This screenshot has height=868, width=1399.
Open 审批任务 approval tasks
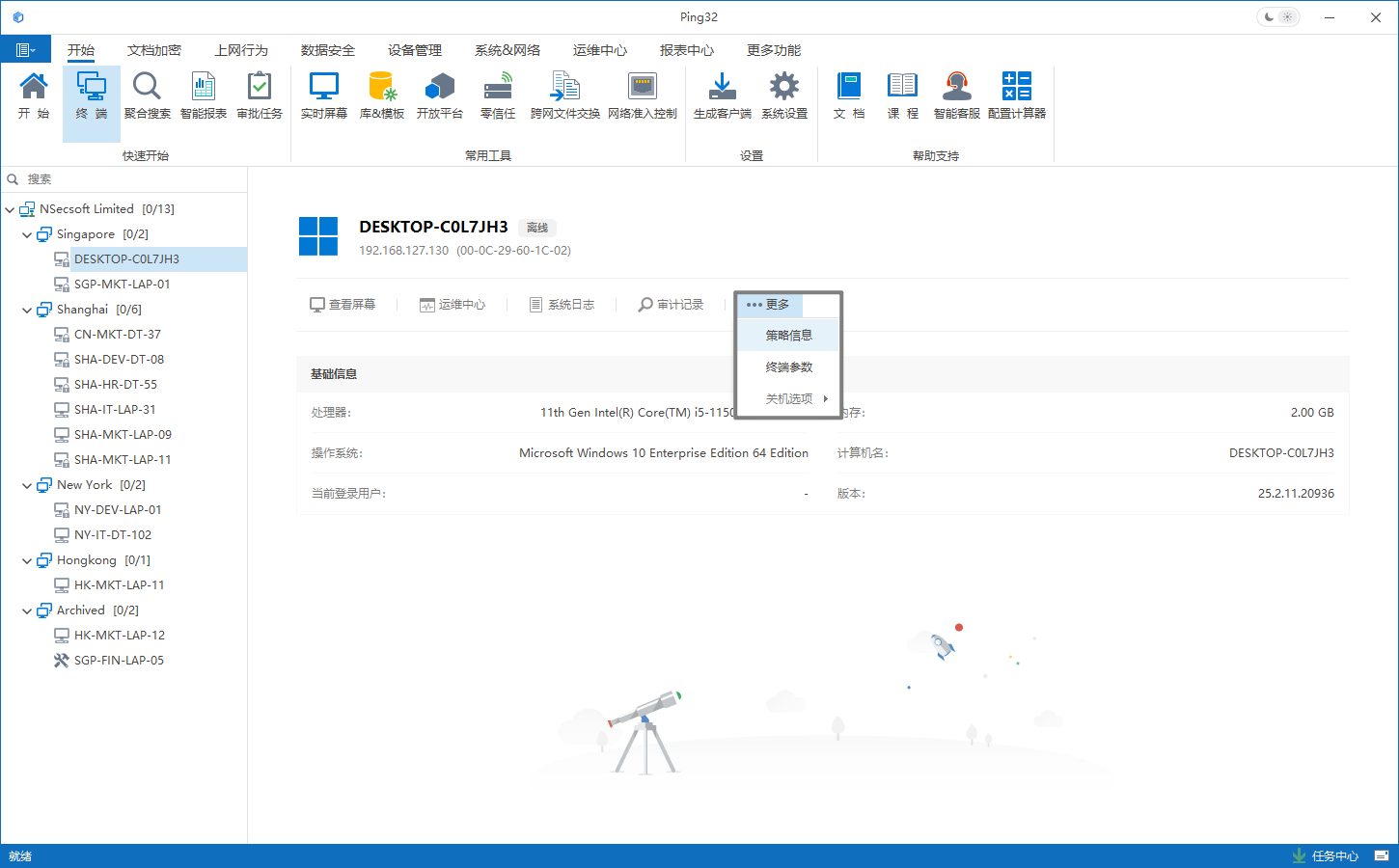click(259, 95)
